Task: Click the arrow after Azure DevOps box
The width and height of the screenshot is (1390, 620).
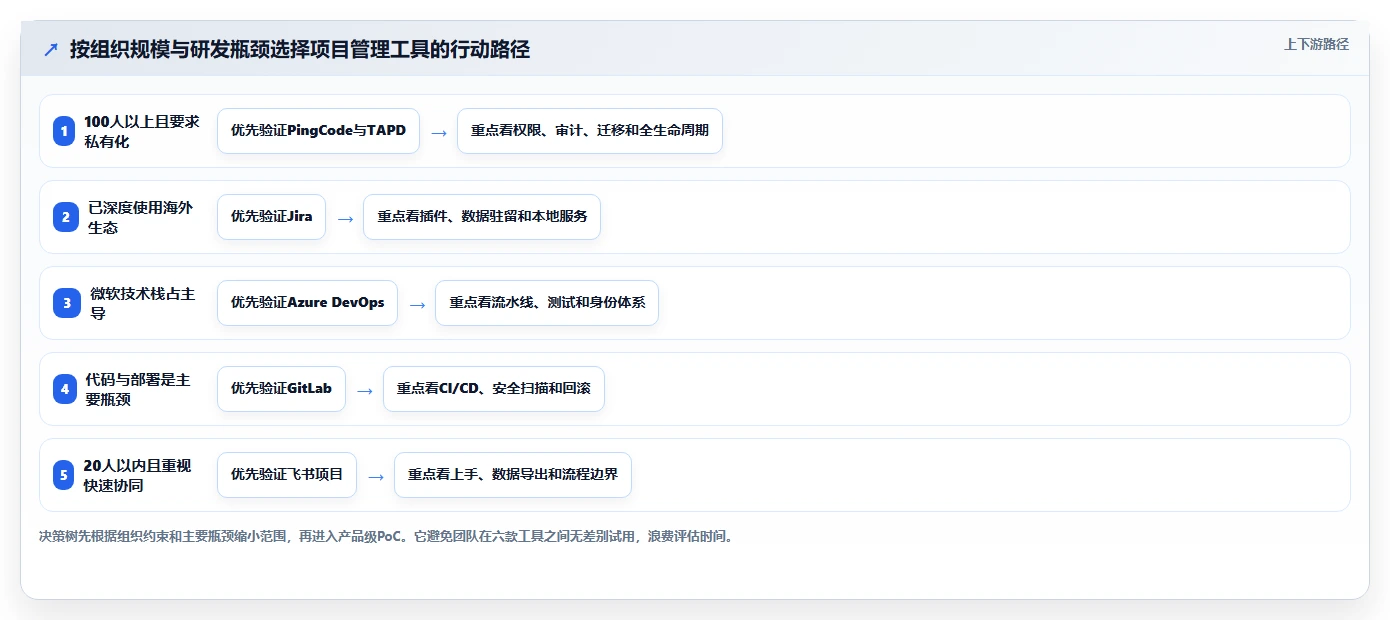Action: pyautogui.click(x=417, y=304)
